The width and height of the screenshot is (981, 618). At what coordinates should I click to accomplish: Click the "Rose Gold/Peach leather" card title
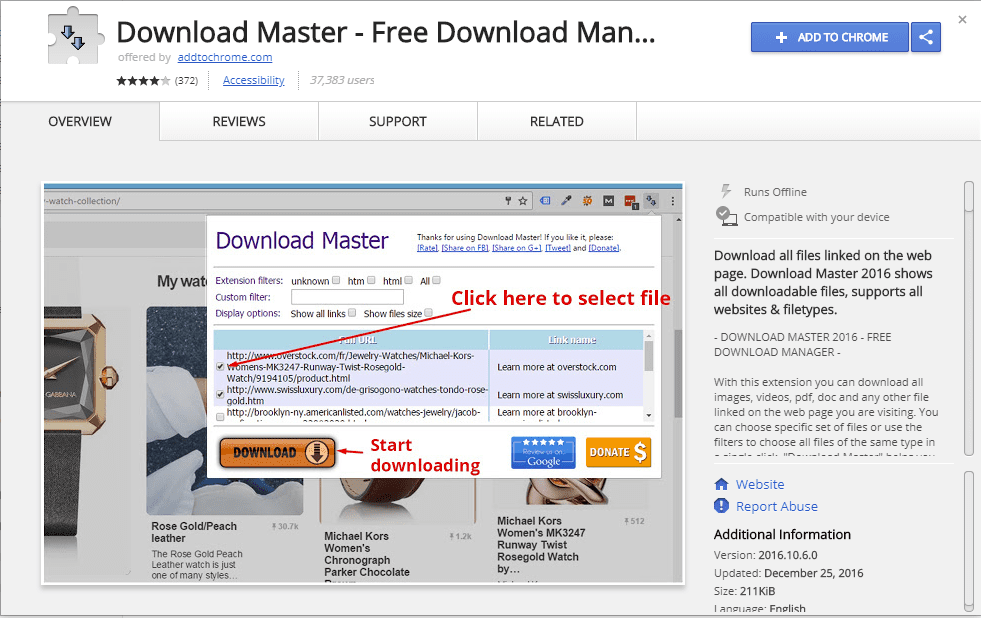click(x=194, y=532)
